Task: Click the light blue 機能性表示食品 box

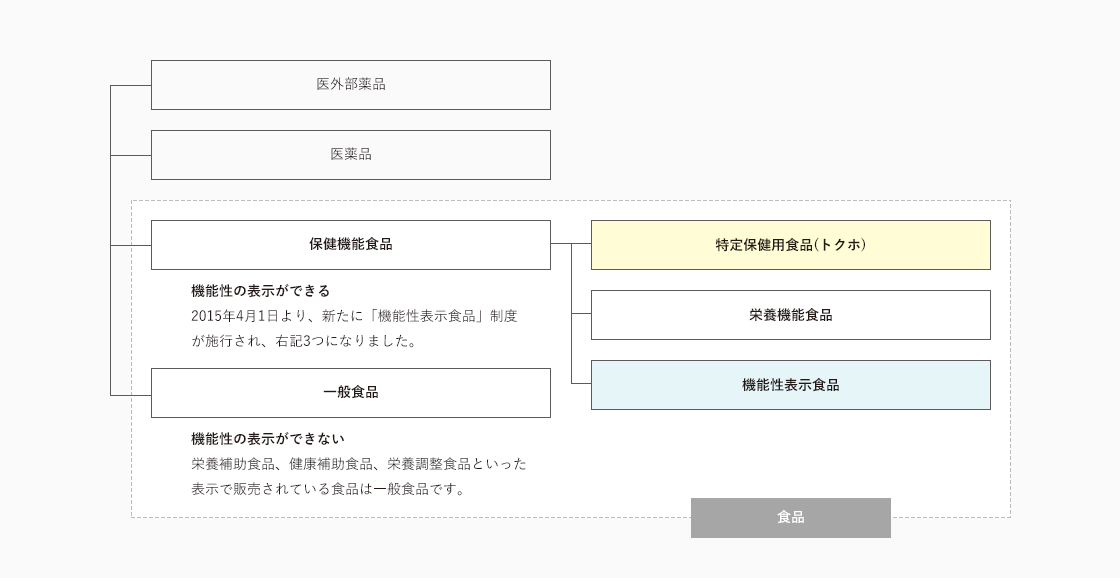Action: (790, 385)
